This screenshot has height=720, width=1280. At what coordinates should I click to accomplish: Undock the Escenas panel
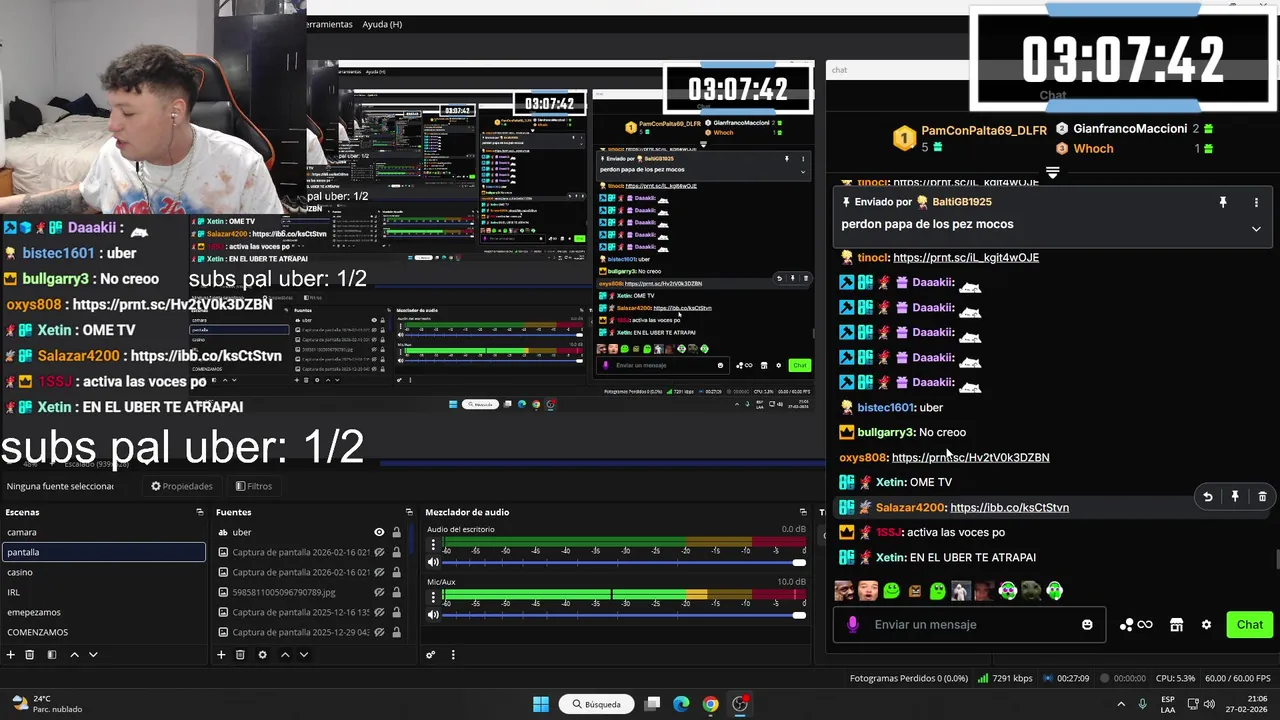199,512
